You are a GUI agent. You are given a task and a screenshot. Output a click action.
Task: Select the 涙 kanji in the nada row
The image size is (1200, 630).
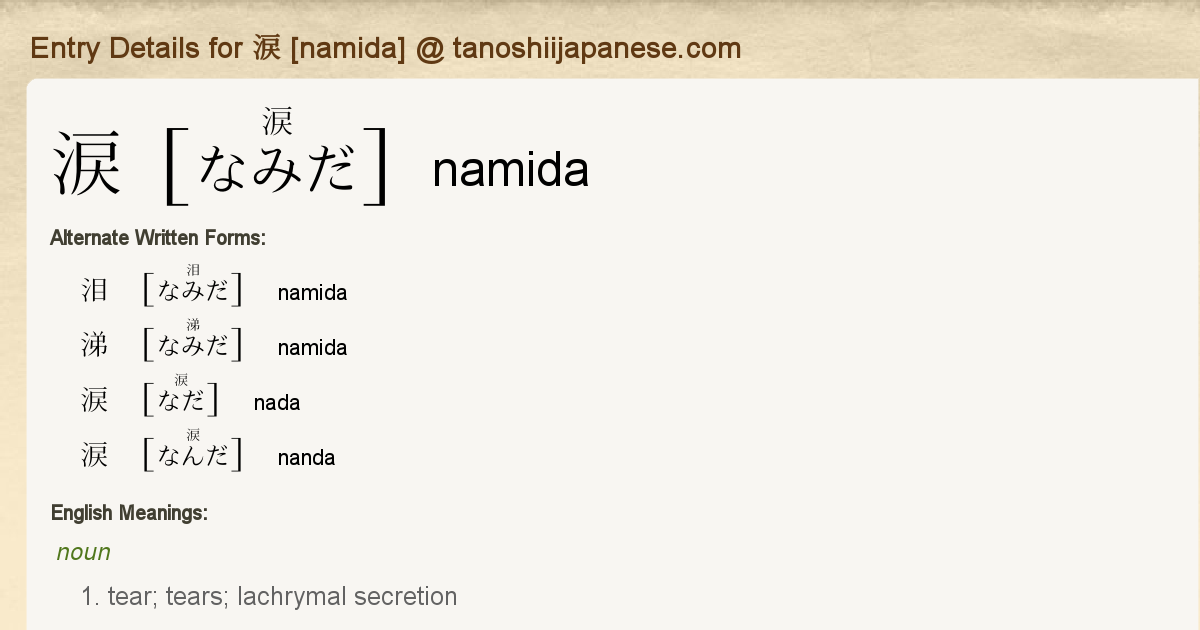94,401
